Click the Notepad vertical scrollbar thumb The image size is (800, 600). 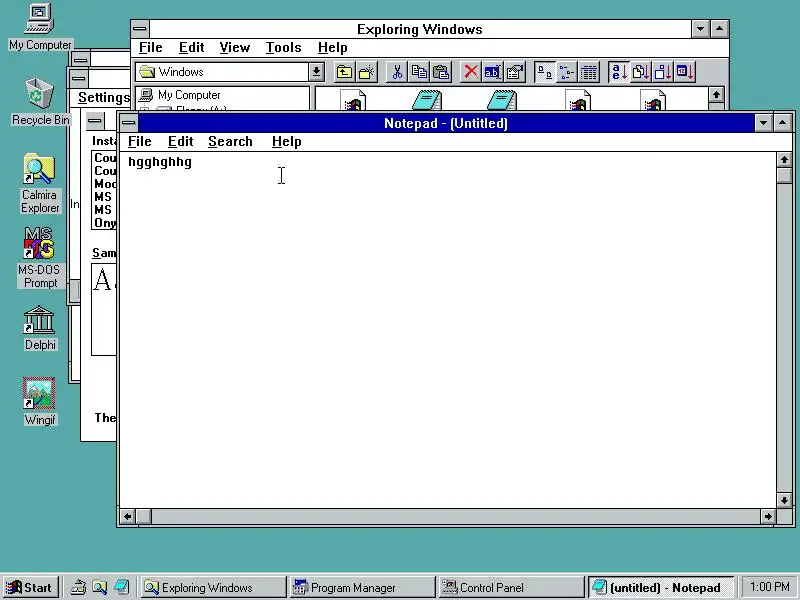(x=784, y=175)
